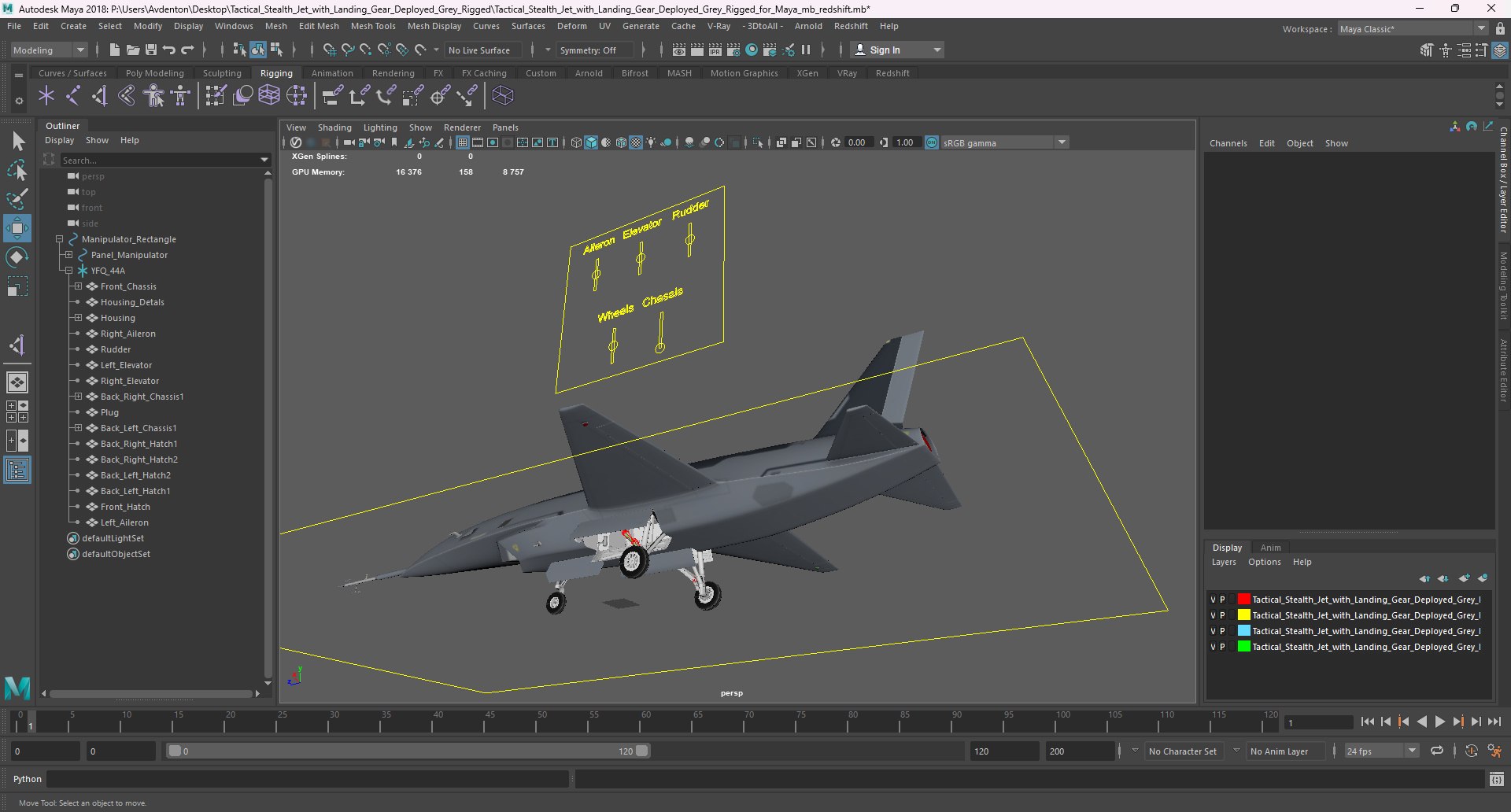Activate the Lasso select tool
The width and height of the screenshot is (1511, 812).
tap(17, 171)
